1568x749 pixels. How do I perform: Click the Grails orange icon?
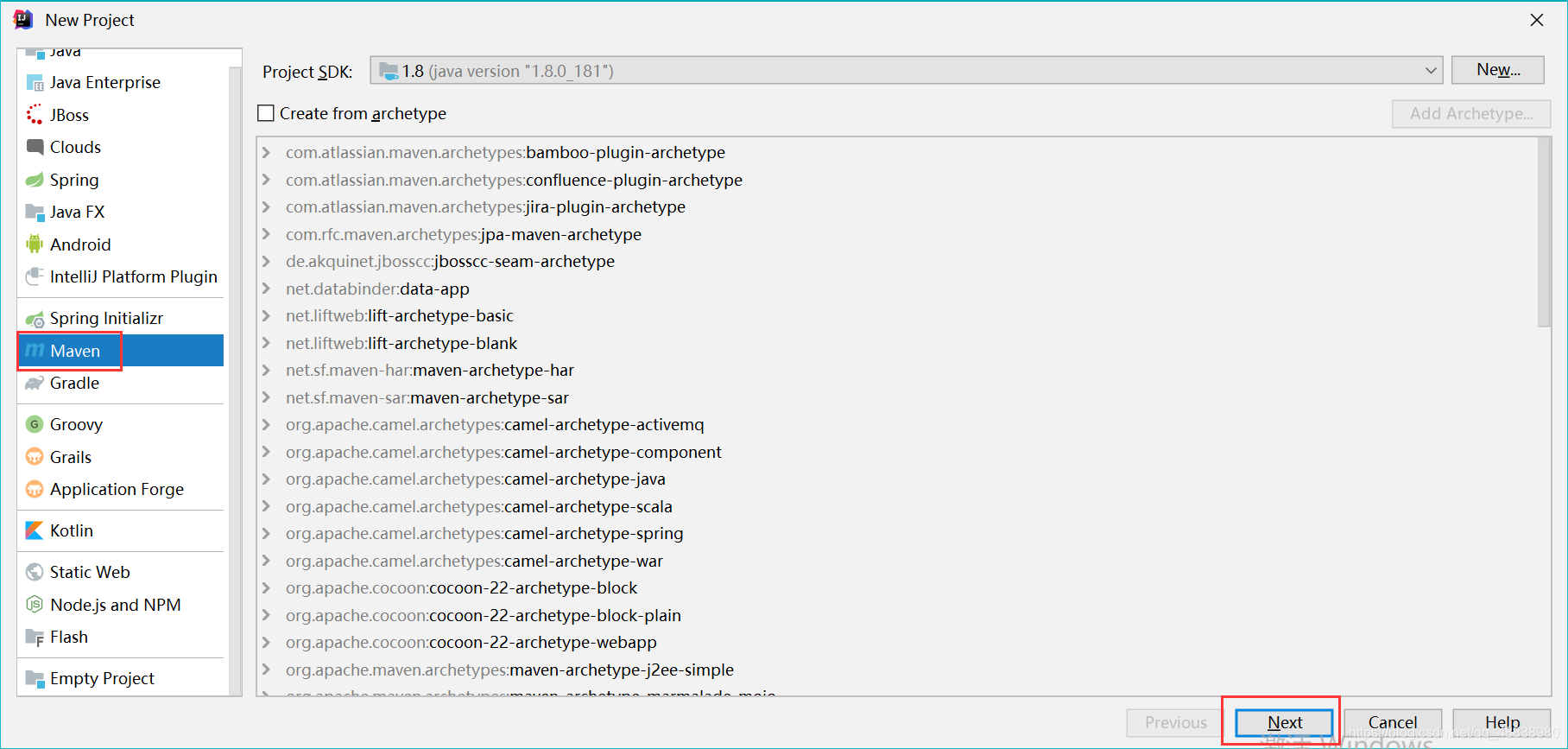pos(35,457)
